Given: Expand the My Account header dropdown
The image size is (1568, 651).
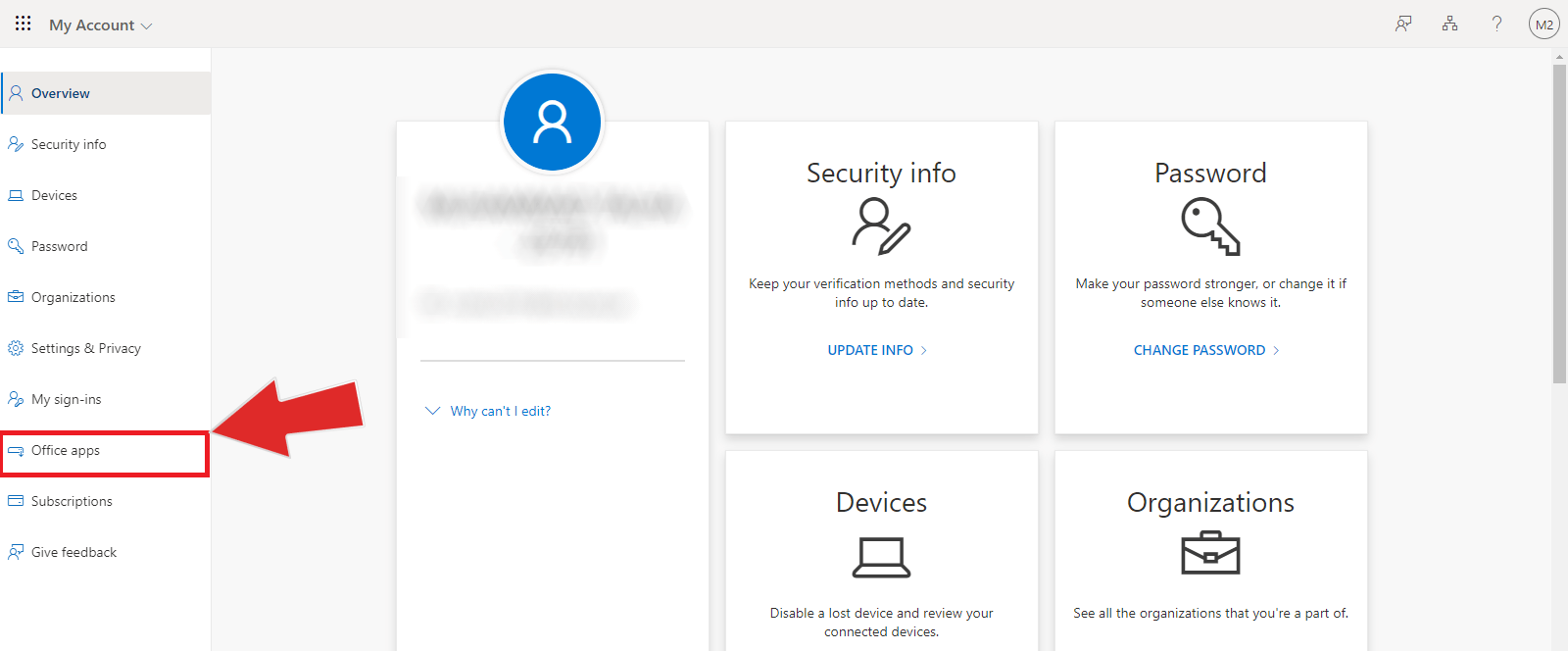Looking at the screenshot, I should (x=101, y=25).
